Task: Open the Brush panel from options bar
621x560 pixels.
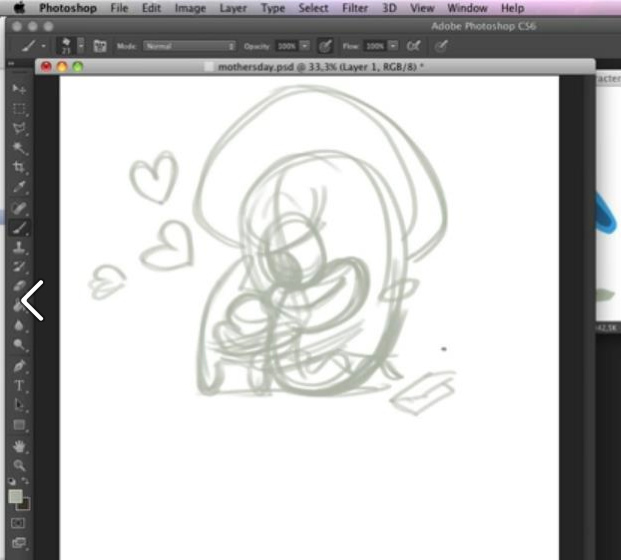Action: 100,46
